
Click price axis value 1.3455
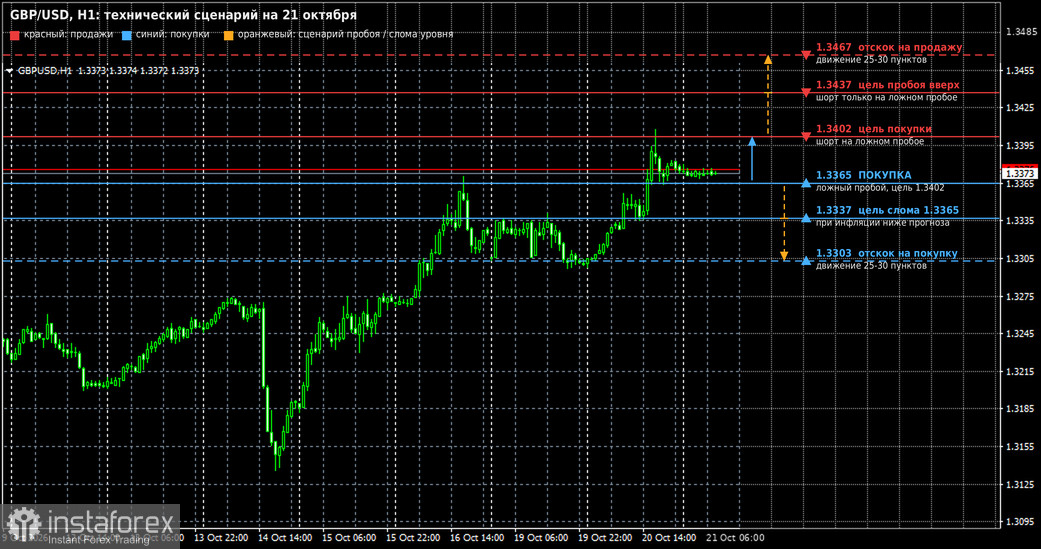point(1022,70)
